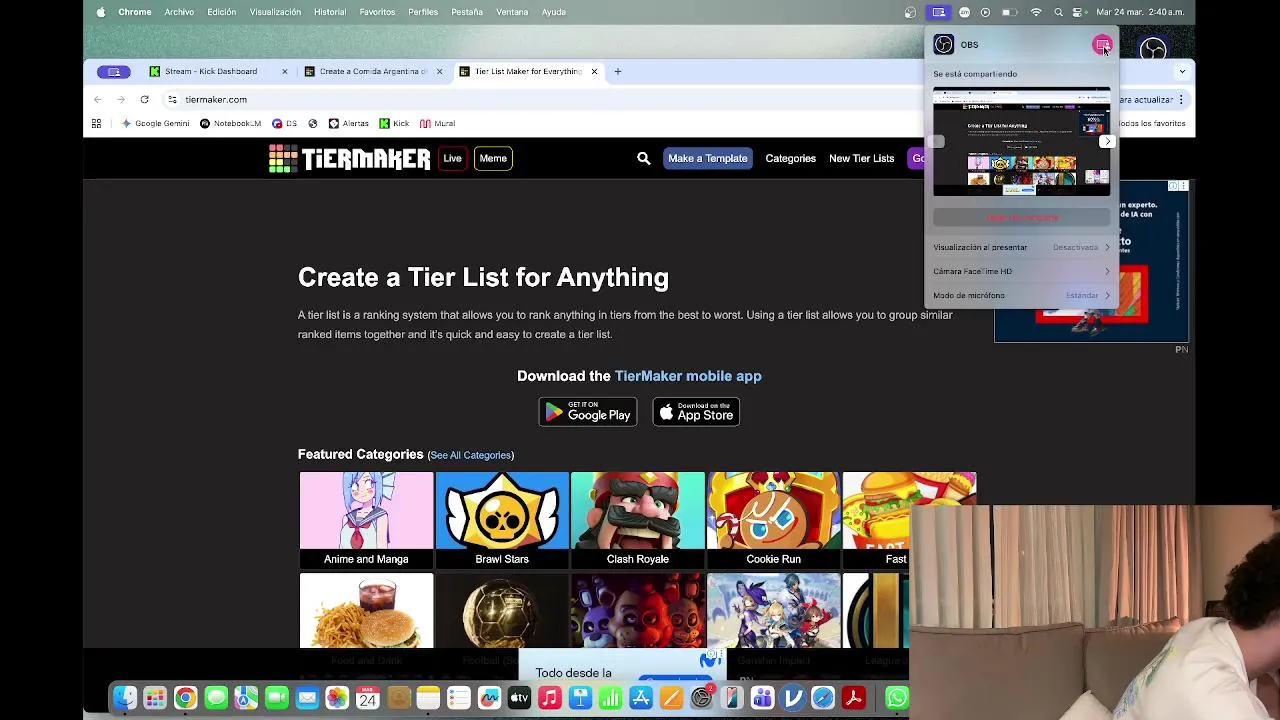The width and height of the screenshot is (1280, 720).
Task: Open Wi-Fi menu bar icon
Action: 1036,12
